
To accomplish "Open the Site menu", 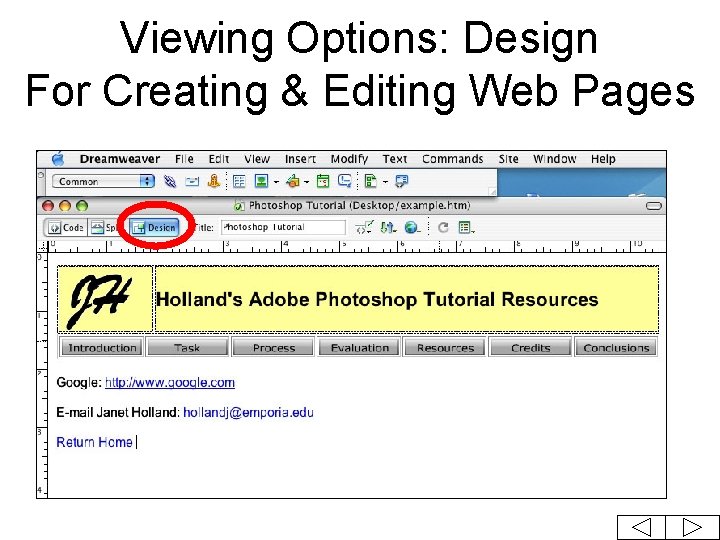I will [x=508, y=159].
